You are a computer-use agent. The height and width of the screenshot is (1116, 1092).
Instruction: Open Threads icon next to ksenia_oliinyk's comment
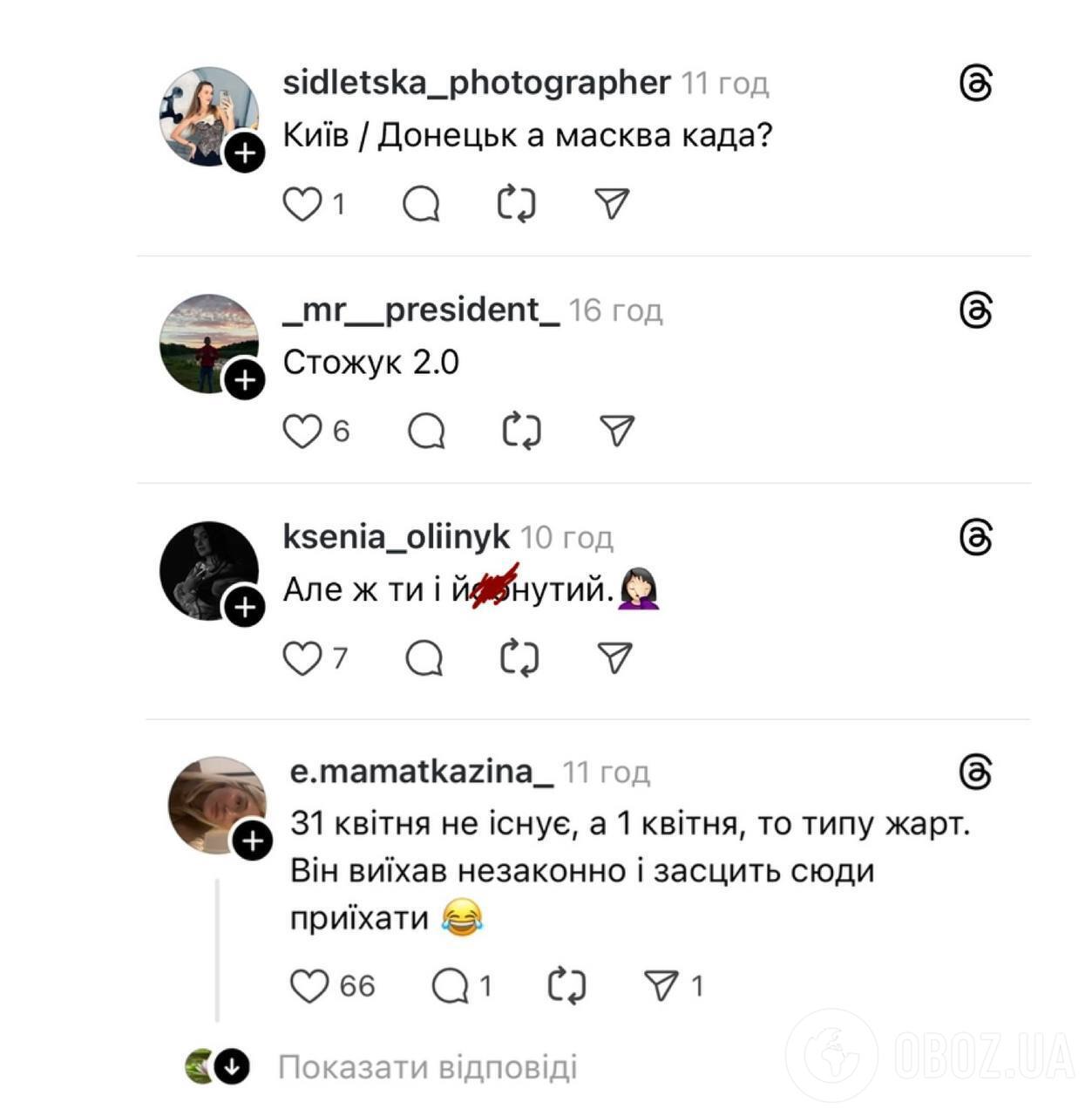[x=975, y=537]
